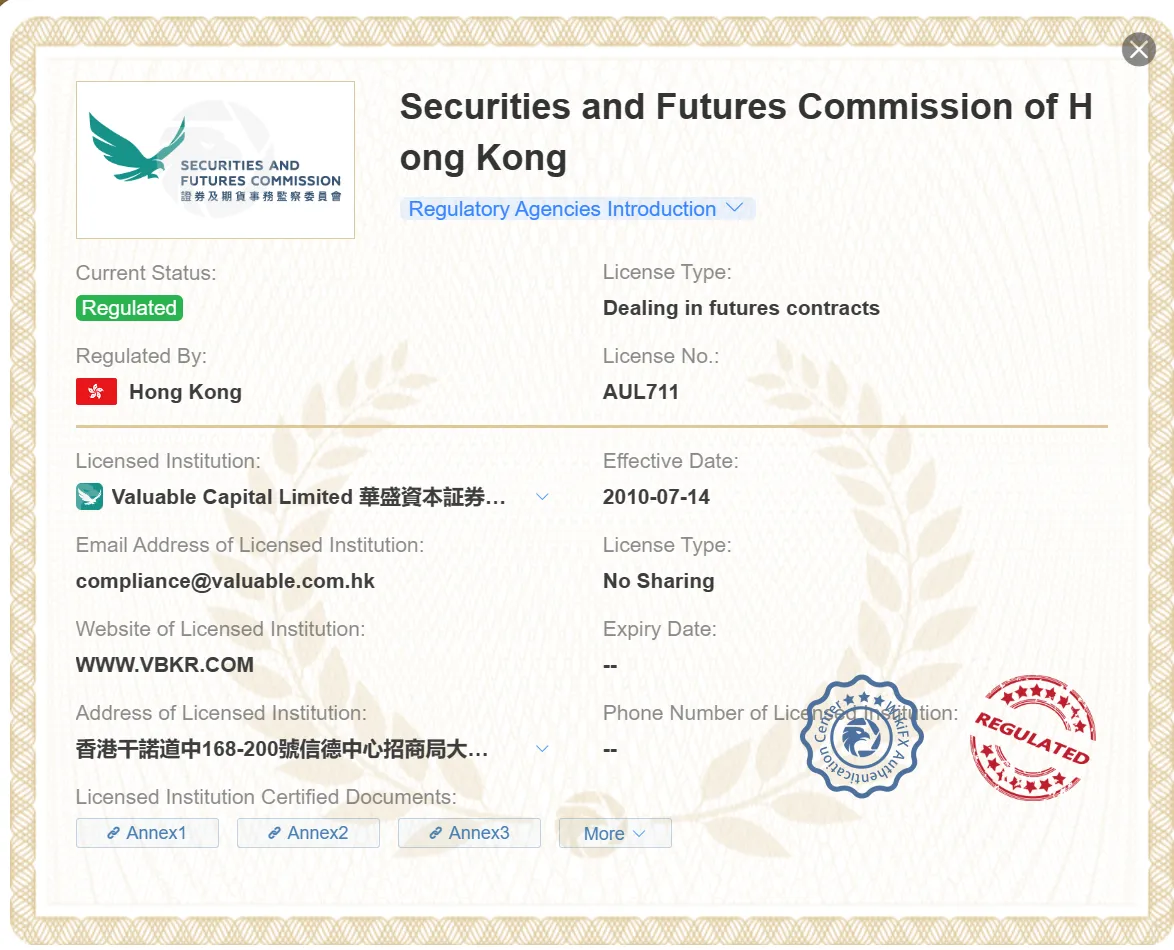
Task: Click the link icon in Annex1
Action: tap(113, 832)
